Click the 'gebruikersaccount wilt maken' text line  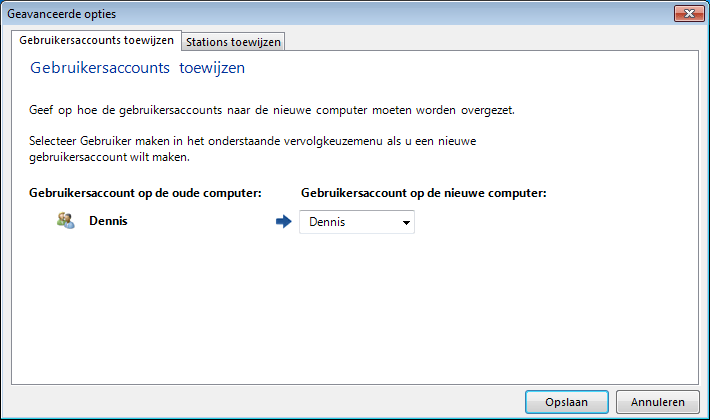[x=109, y=157]
